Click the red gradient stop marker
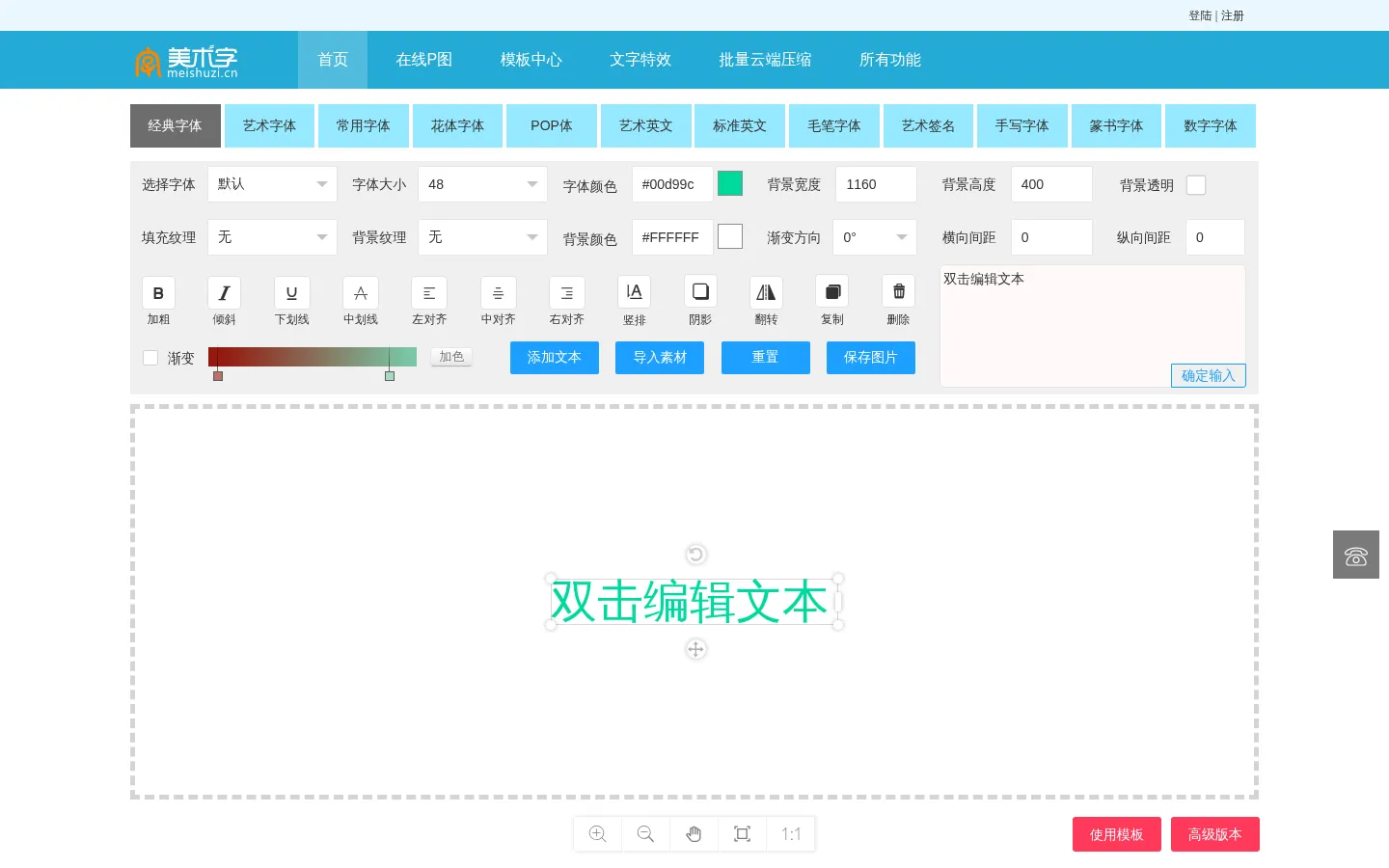 coord(218,375)
